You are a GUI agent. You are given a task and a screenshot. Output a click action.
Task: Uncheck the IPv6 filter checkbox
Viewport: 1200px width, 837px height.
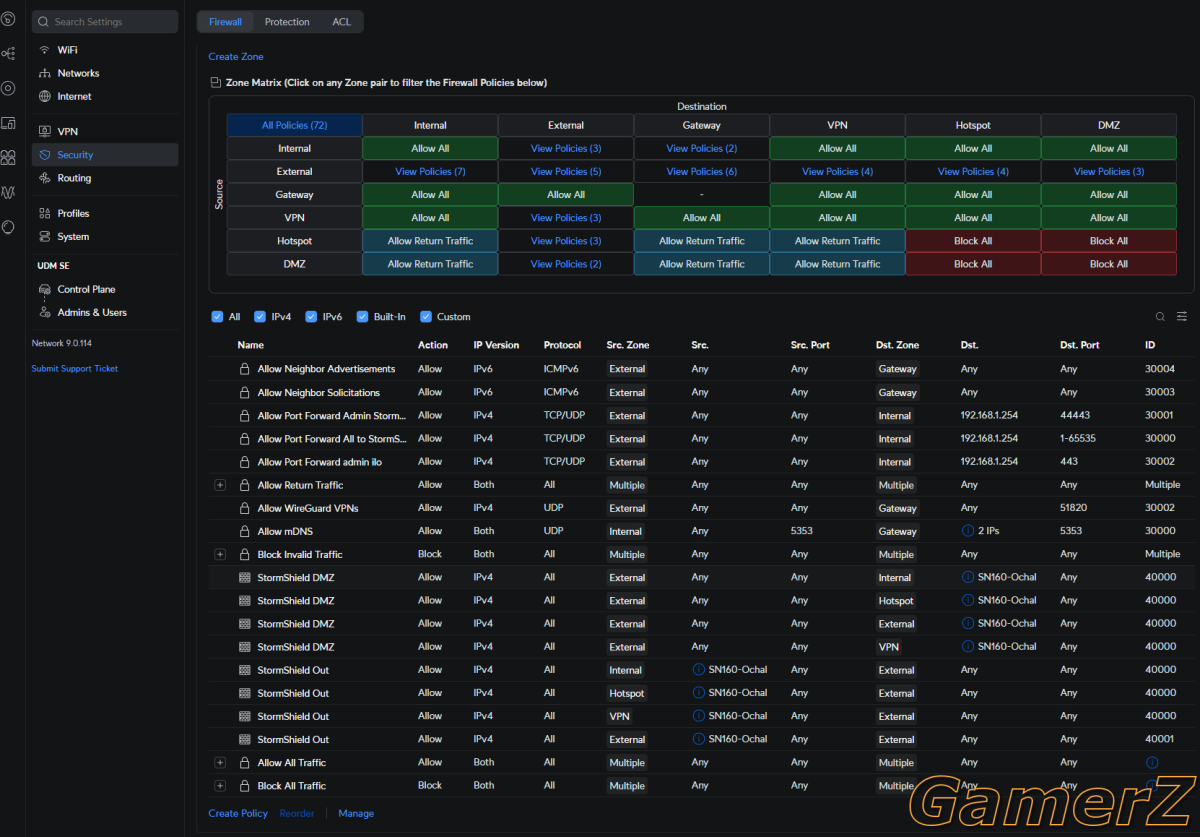[311, 317]
